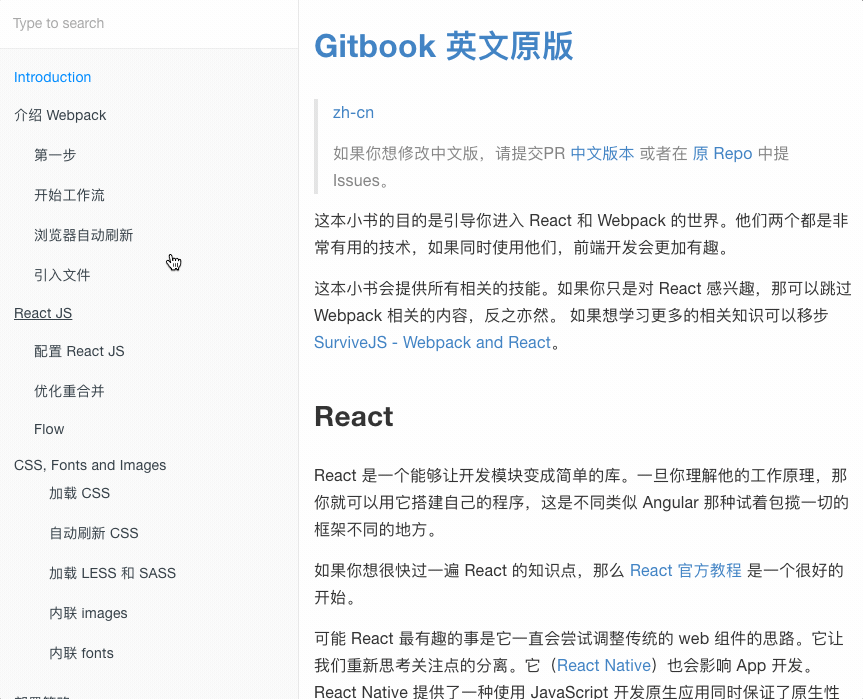
Task: Go to '开始工作流' in the sidebar
Action: tap(69, 195)
